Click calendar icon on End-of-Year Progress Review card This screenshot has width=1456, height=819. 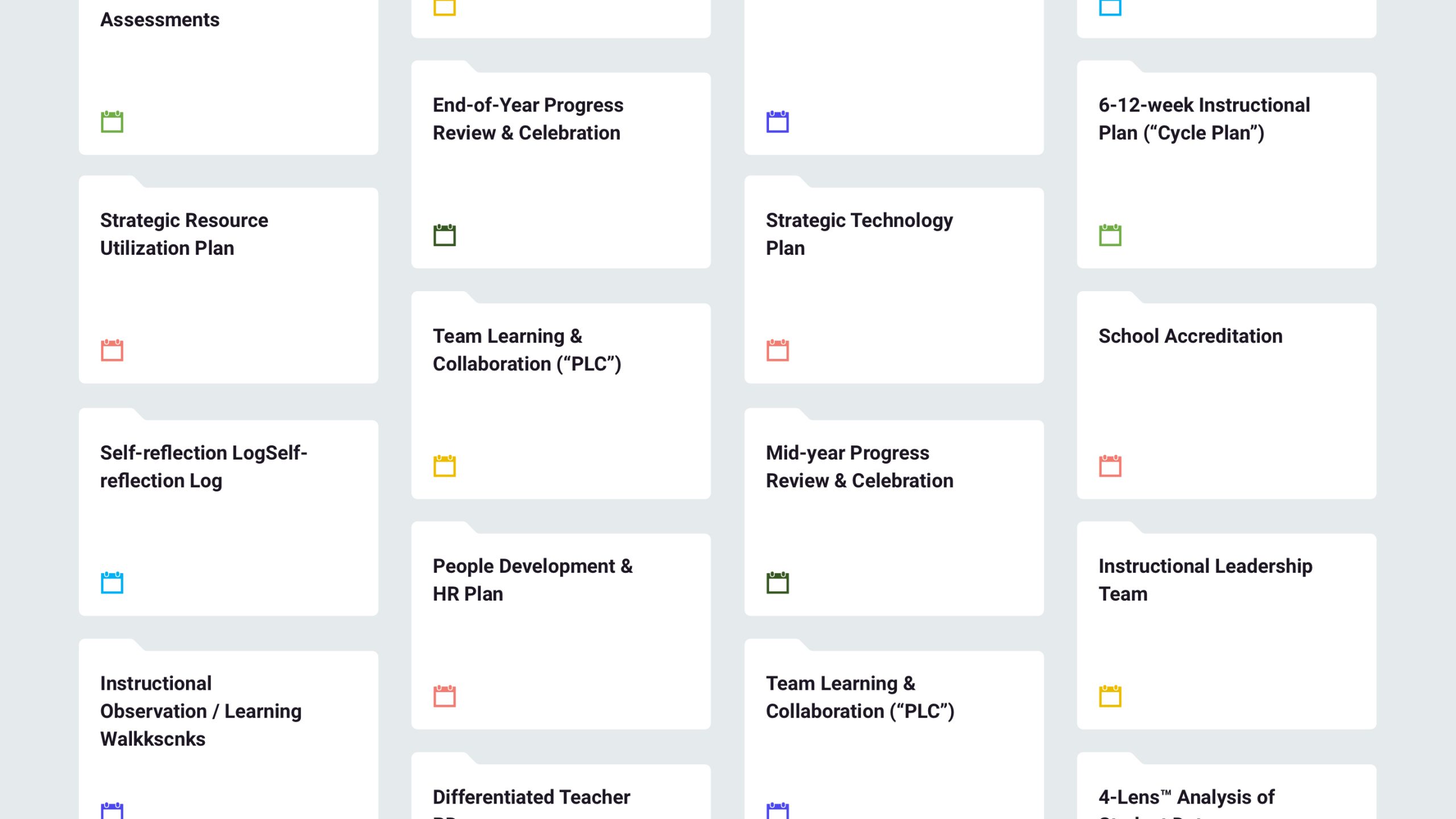click(444, 235)
